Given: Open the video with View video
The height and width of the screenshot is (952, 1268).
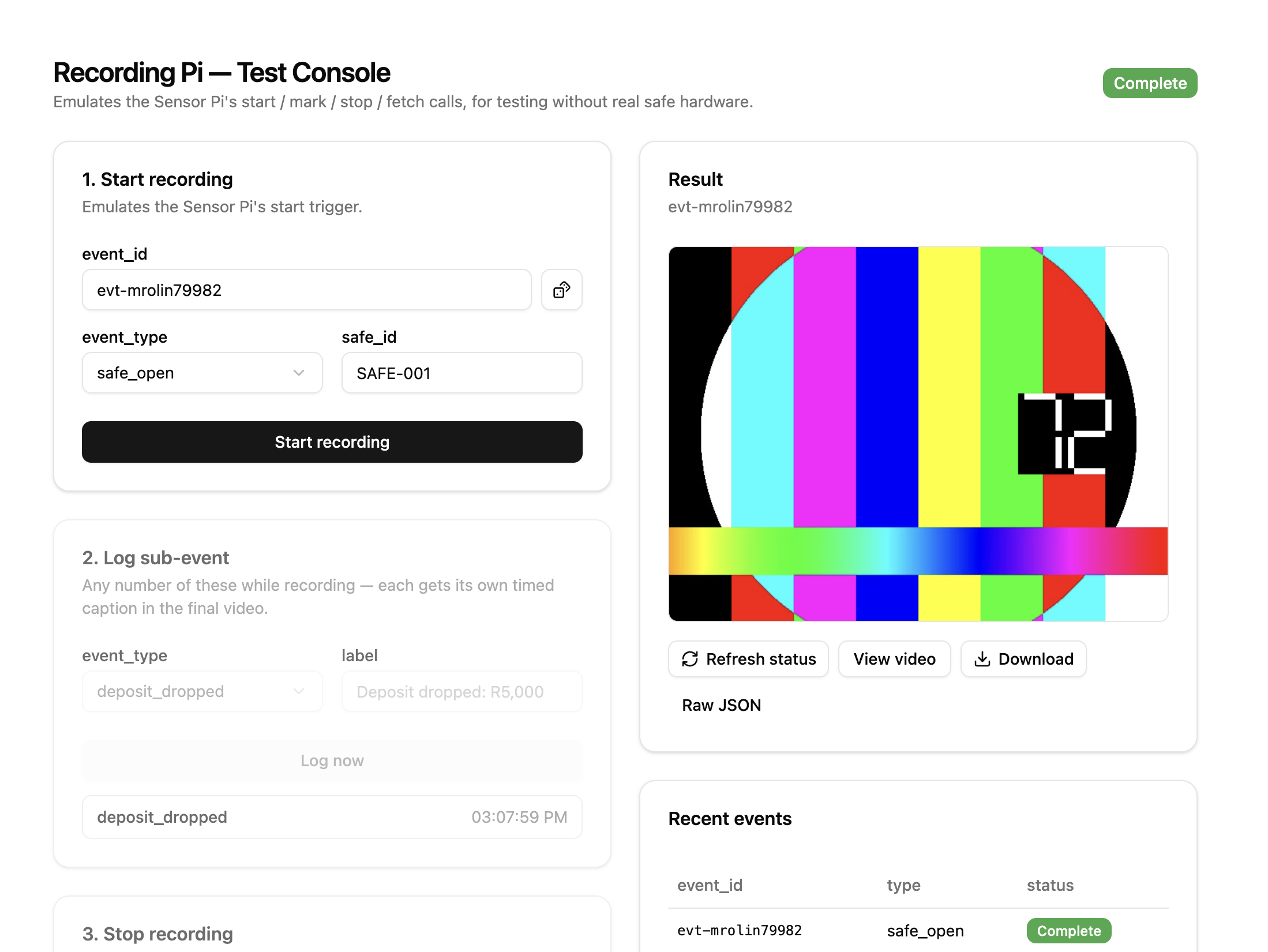Looking at the screenshot, I should 894,659.
